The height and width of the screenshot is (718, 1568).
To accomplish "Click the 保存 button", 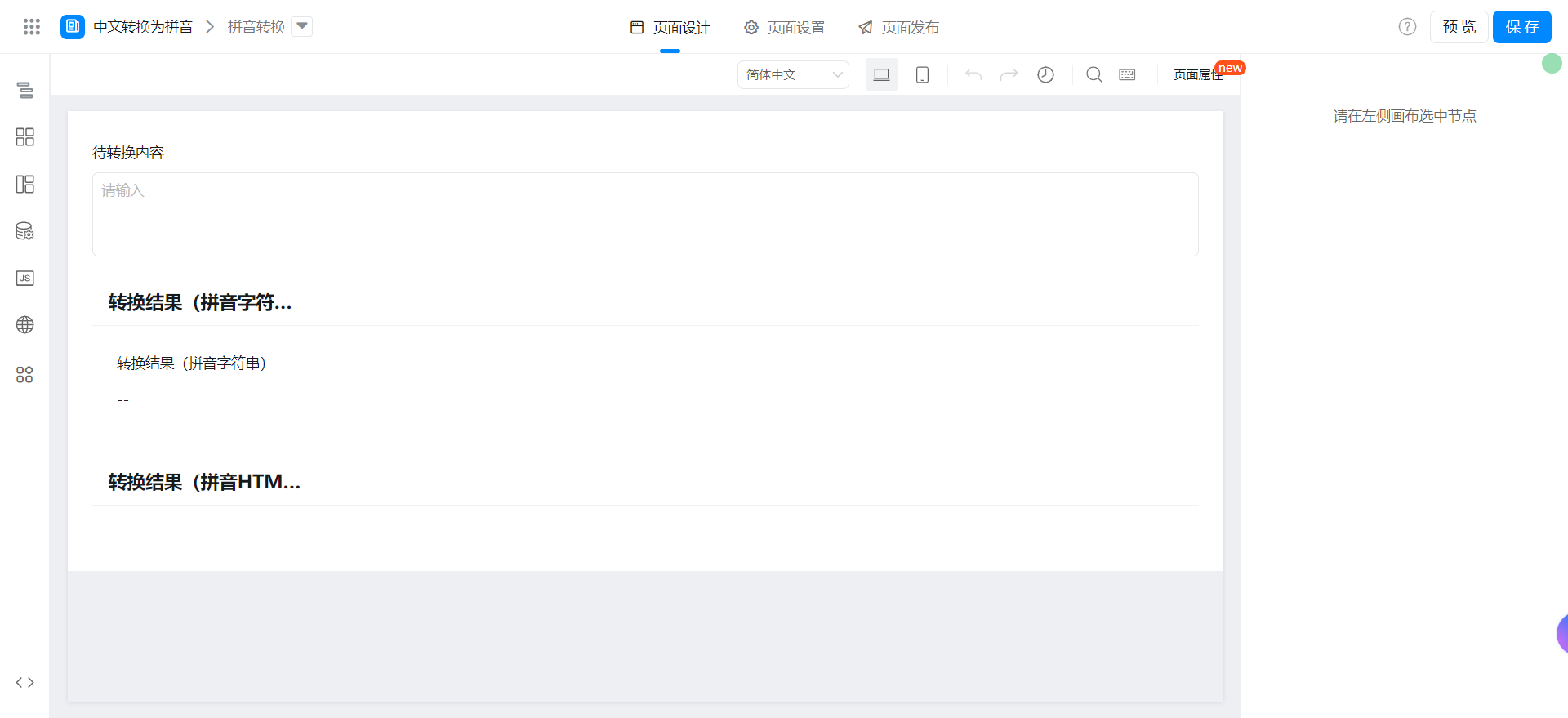I will coord(1521,27).
